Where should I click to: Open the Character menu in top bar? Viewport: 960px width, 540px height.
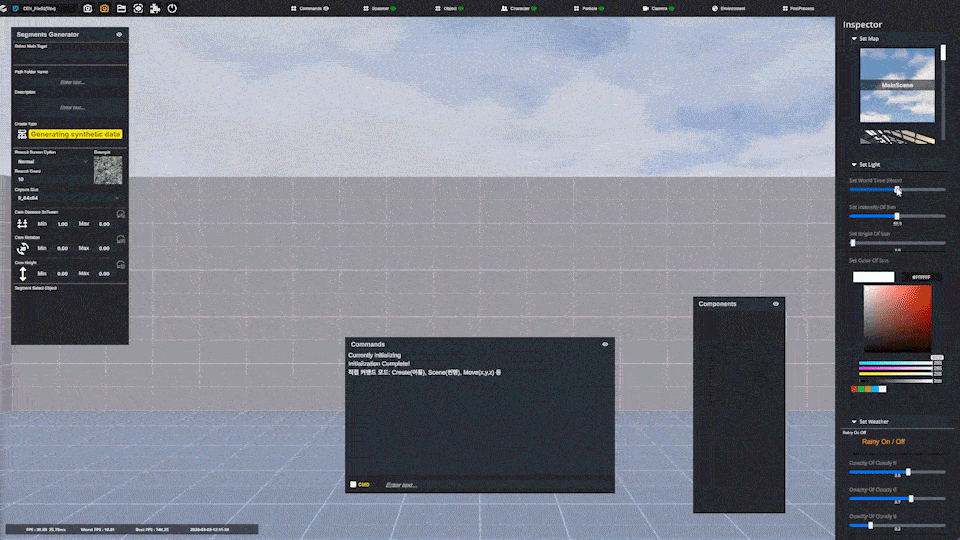click(520, 8)
